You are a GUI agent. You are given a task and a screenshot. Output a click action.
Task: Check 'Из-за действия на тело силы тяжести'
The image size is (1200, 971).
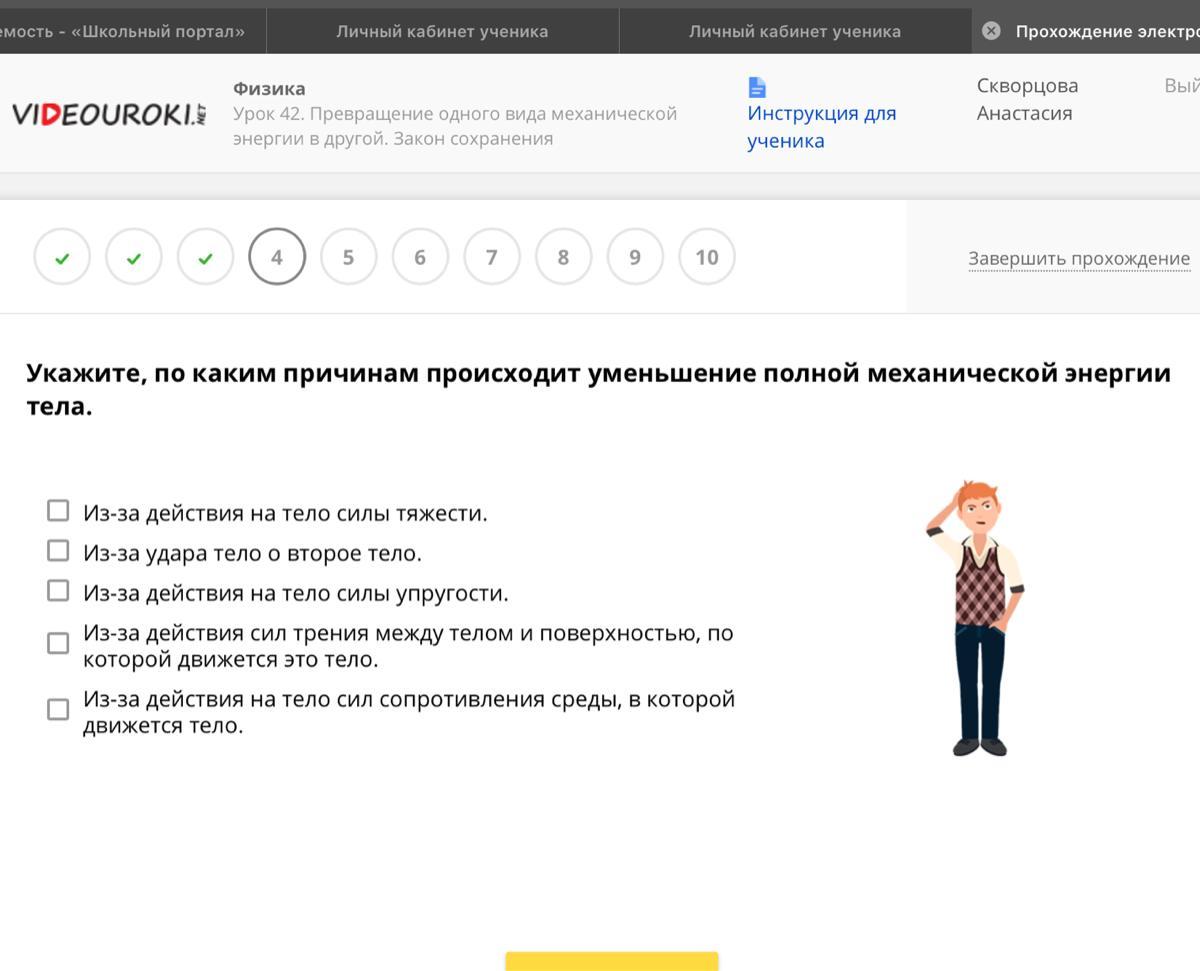click(58, 511)
